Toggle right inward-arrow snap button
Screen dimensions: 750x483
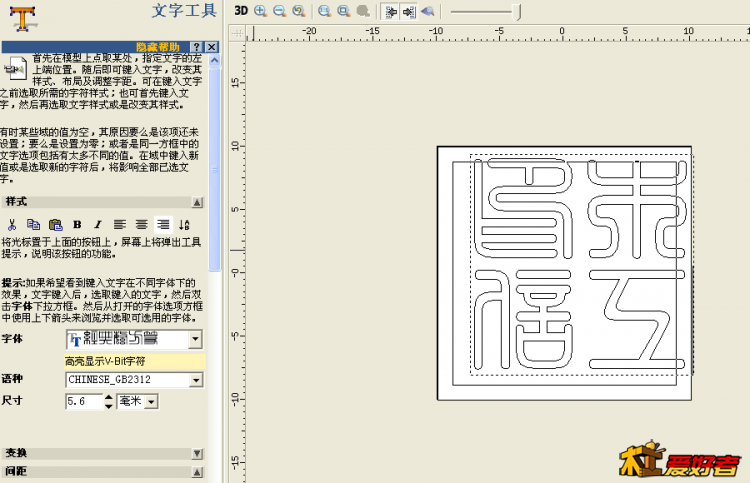coord(409,11)
